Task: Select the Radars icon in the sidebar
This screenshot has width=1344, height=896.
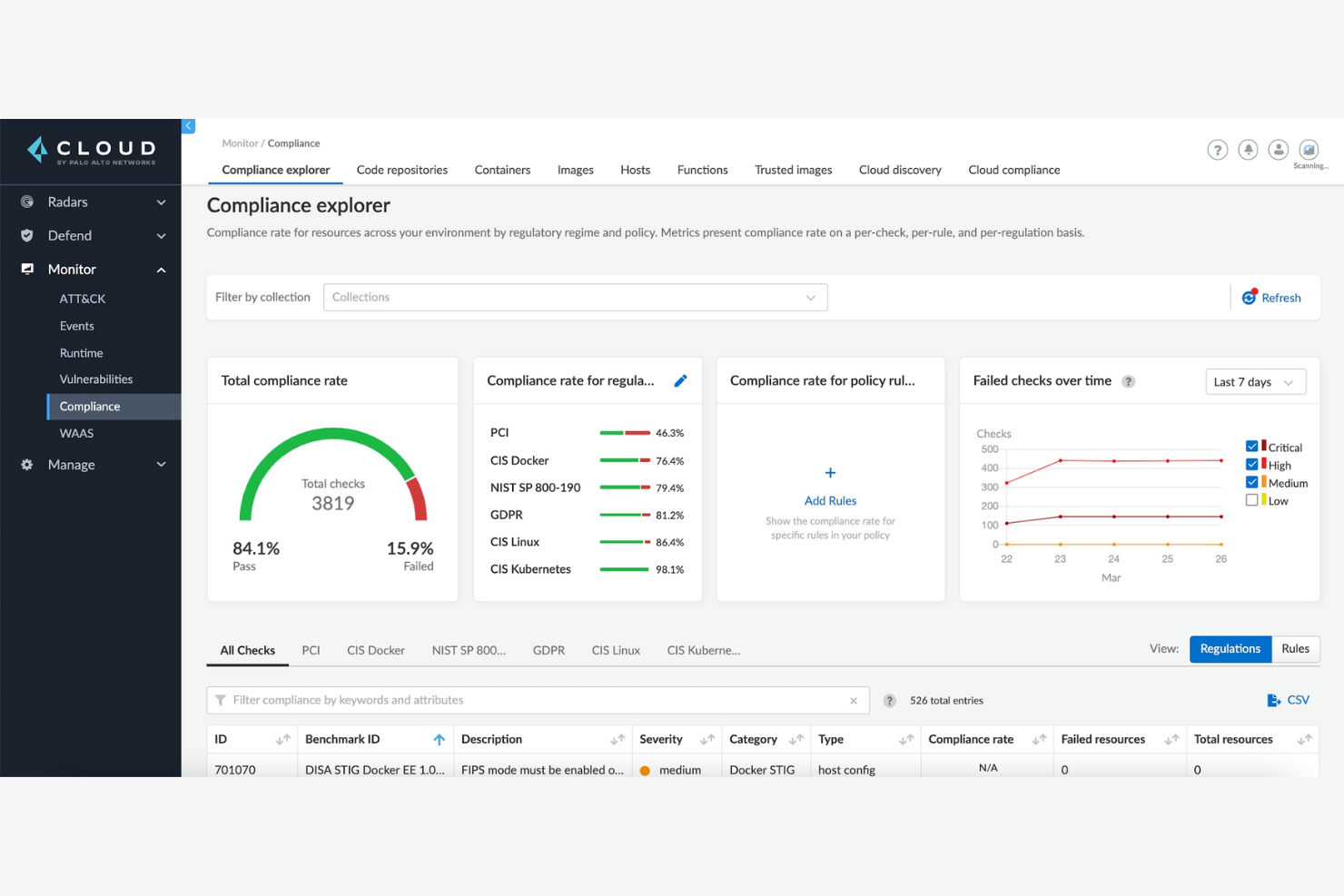Action: [26, 202]
